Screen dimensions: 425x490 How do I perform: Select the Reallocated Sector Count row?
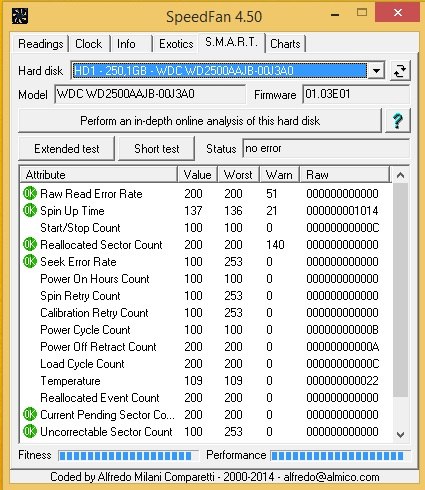click(206, 245)
